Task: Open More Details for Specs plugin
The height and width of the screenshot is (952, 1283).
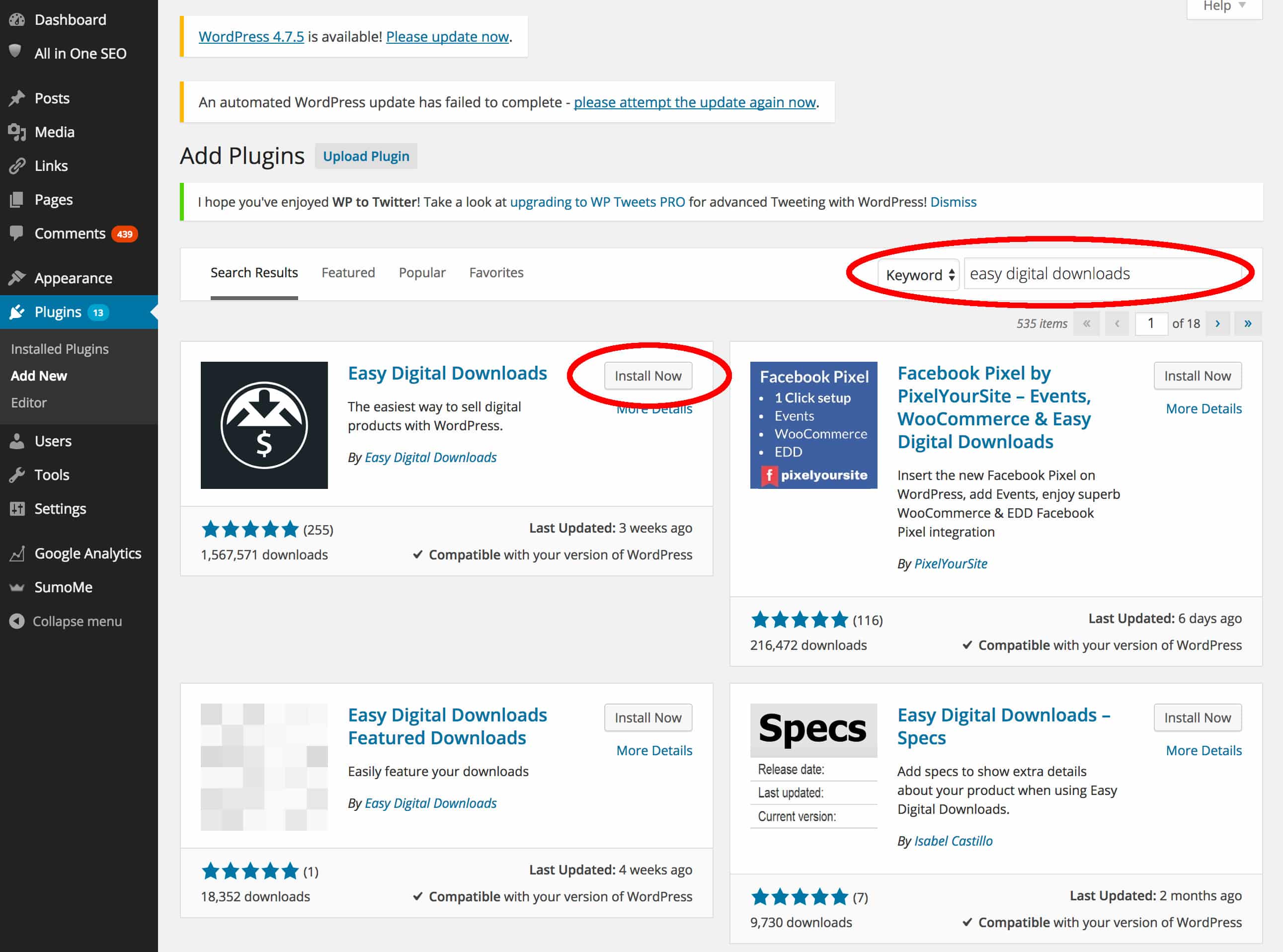Action: 1203,750
